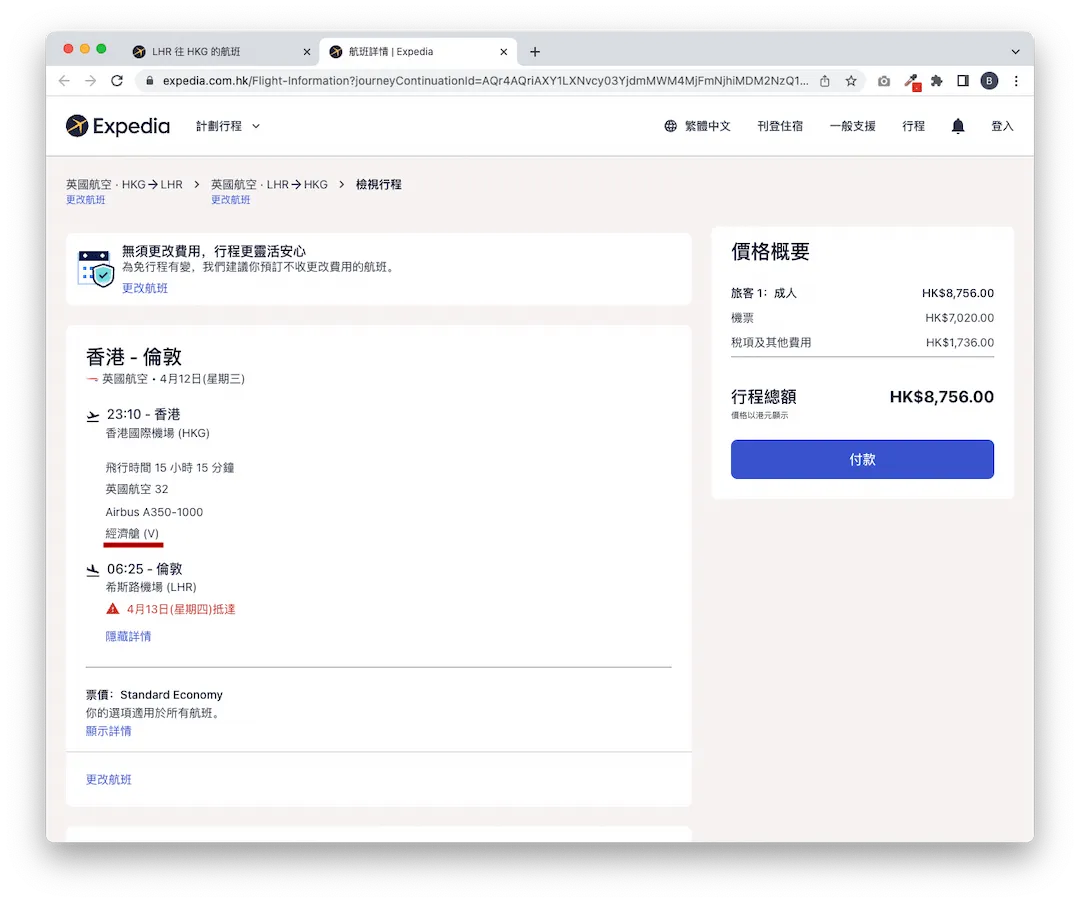
Task: Click the 英國航空 • 4月12日(星期三) subtitle
Action: coord(165,379)
